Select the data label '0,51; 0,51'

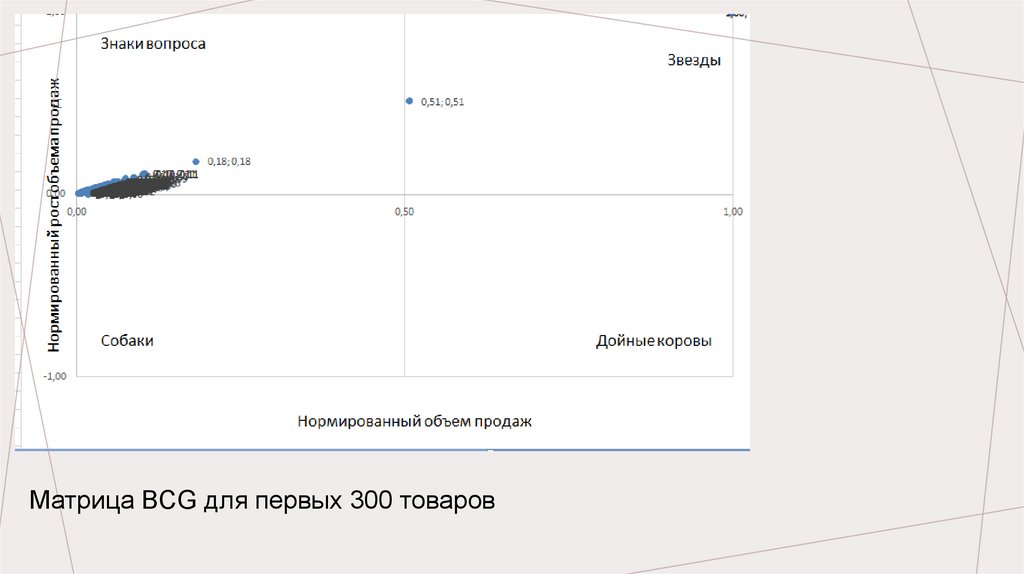(x=443, y=102)
